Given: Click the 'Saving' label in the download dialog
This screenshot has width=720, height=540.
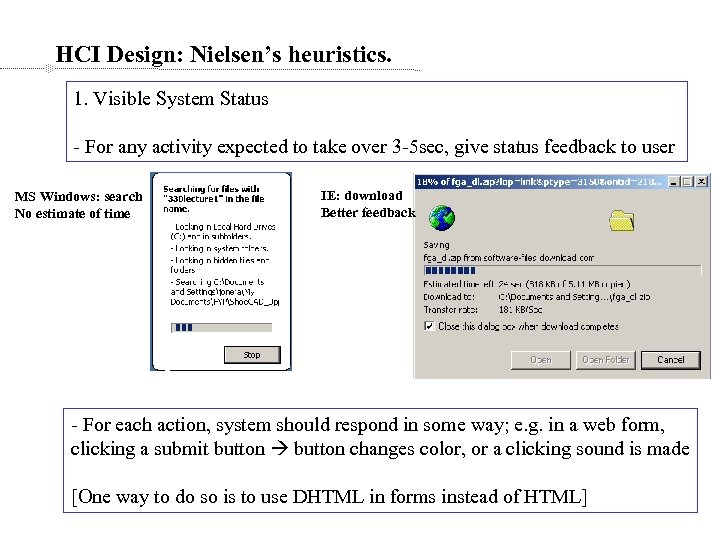Looking at the screenshot, I should pos(436,245).
